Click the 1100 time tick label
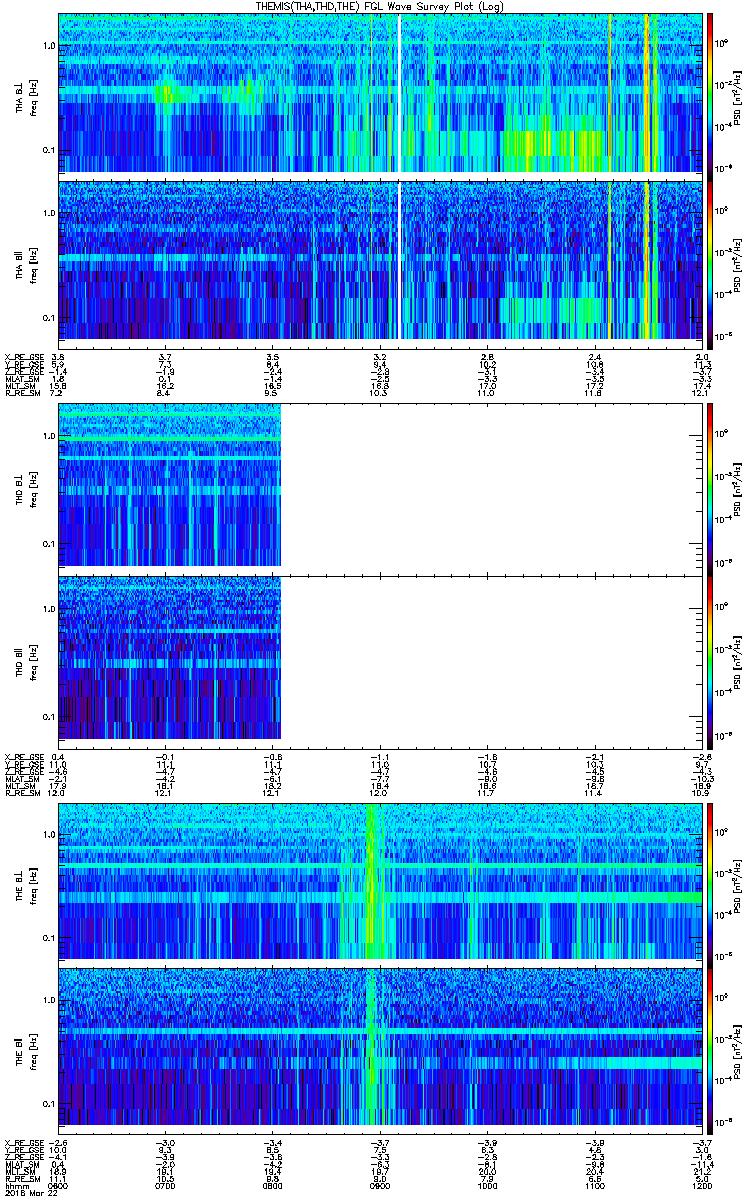This screenshot has height=1200, width=750. [594, 1185]
